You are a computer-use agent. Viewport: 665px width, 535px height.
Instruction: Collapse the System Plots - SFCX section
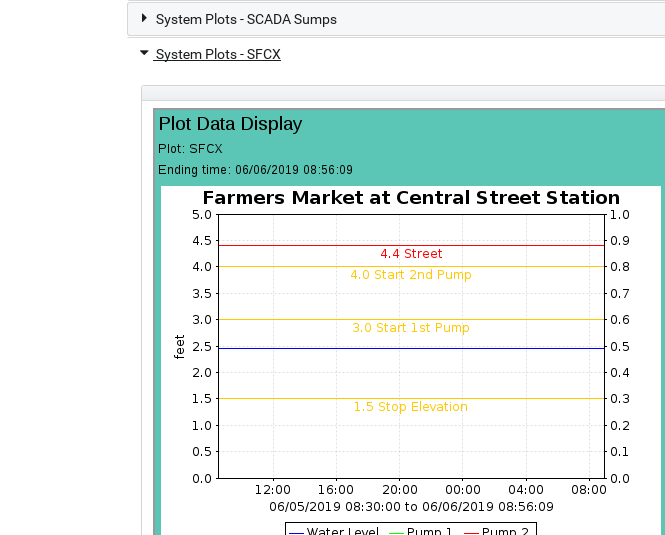pos(144,53)
